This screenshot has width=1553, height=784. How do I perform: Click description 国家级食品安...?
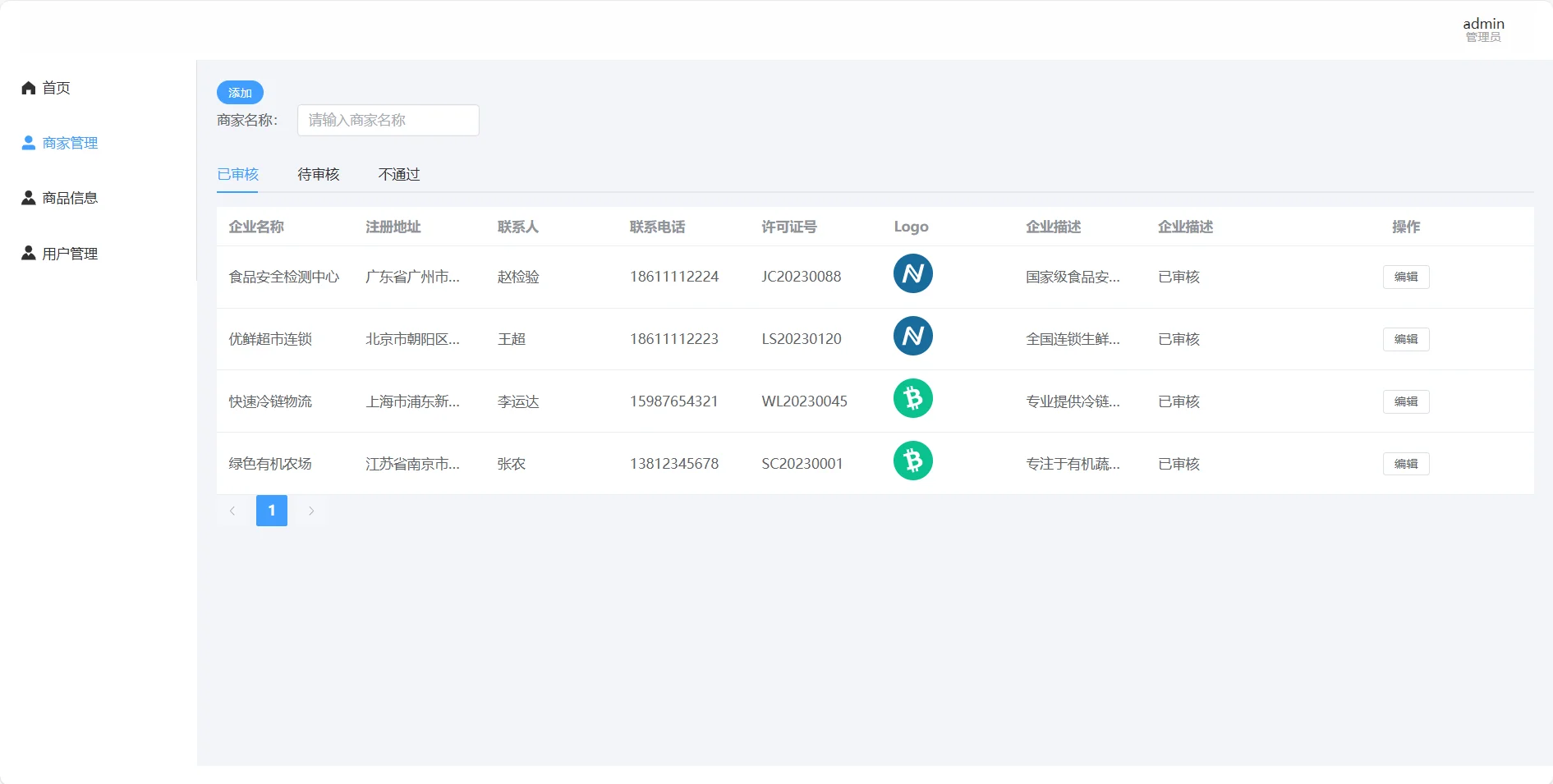(1073, 277)
